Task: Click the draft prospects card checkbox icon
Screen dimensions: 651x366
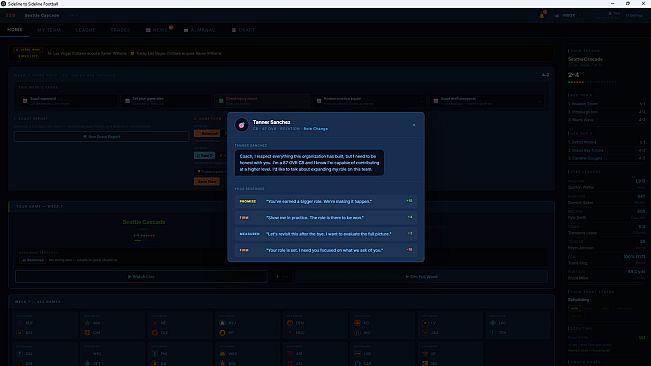Action: point(436,101)
